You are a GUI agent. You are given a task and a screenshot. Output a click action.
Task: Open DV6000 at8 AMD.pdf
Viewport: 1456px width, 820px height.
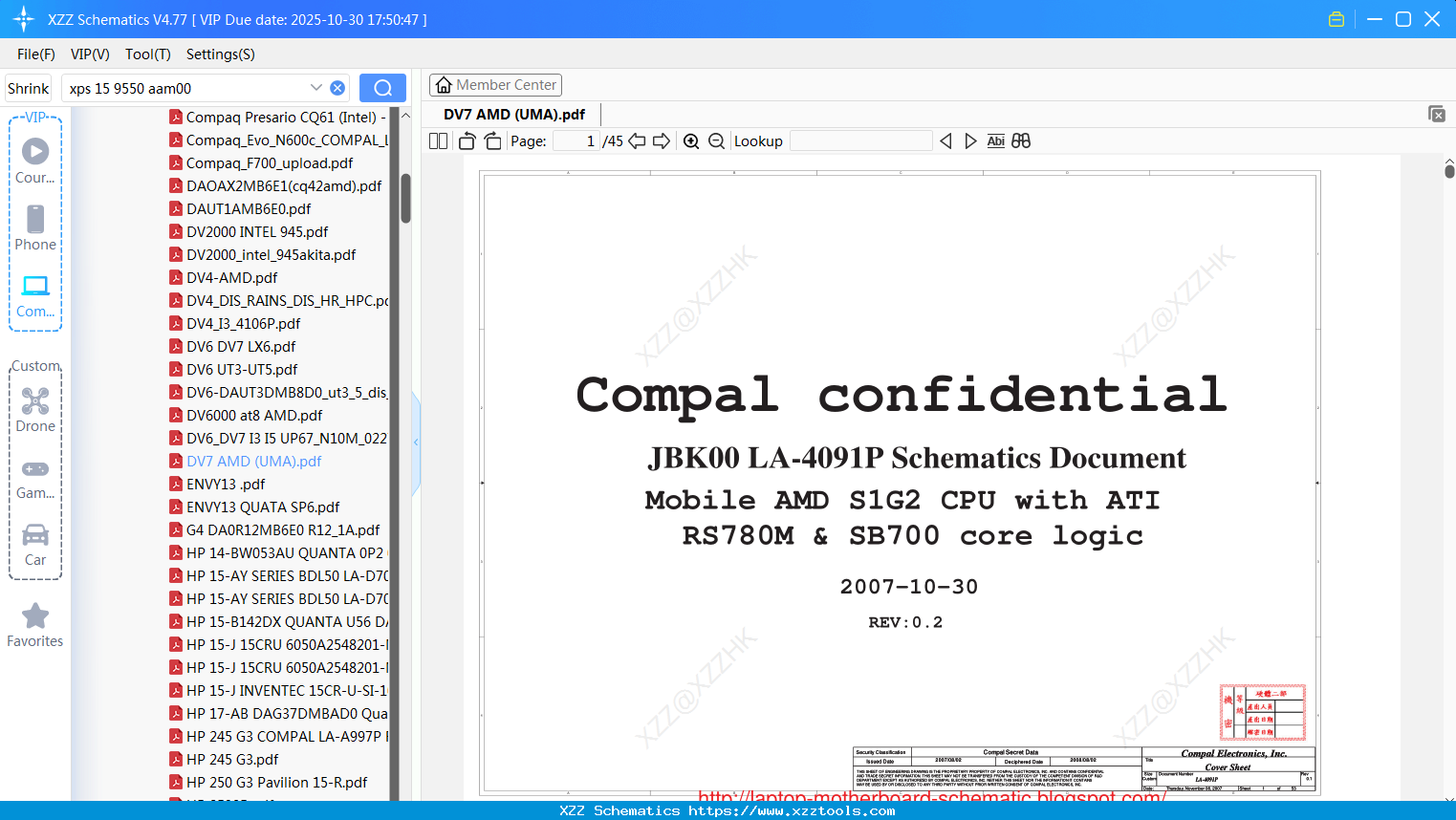point(247,416)
